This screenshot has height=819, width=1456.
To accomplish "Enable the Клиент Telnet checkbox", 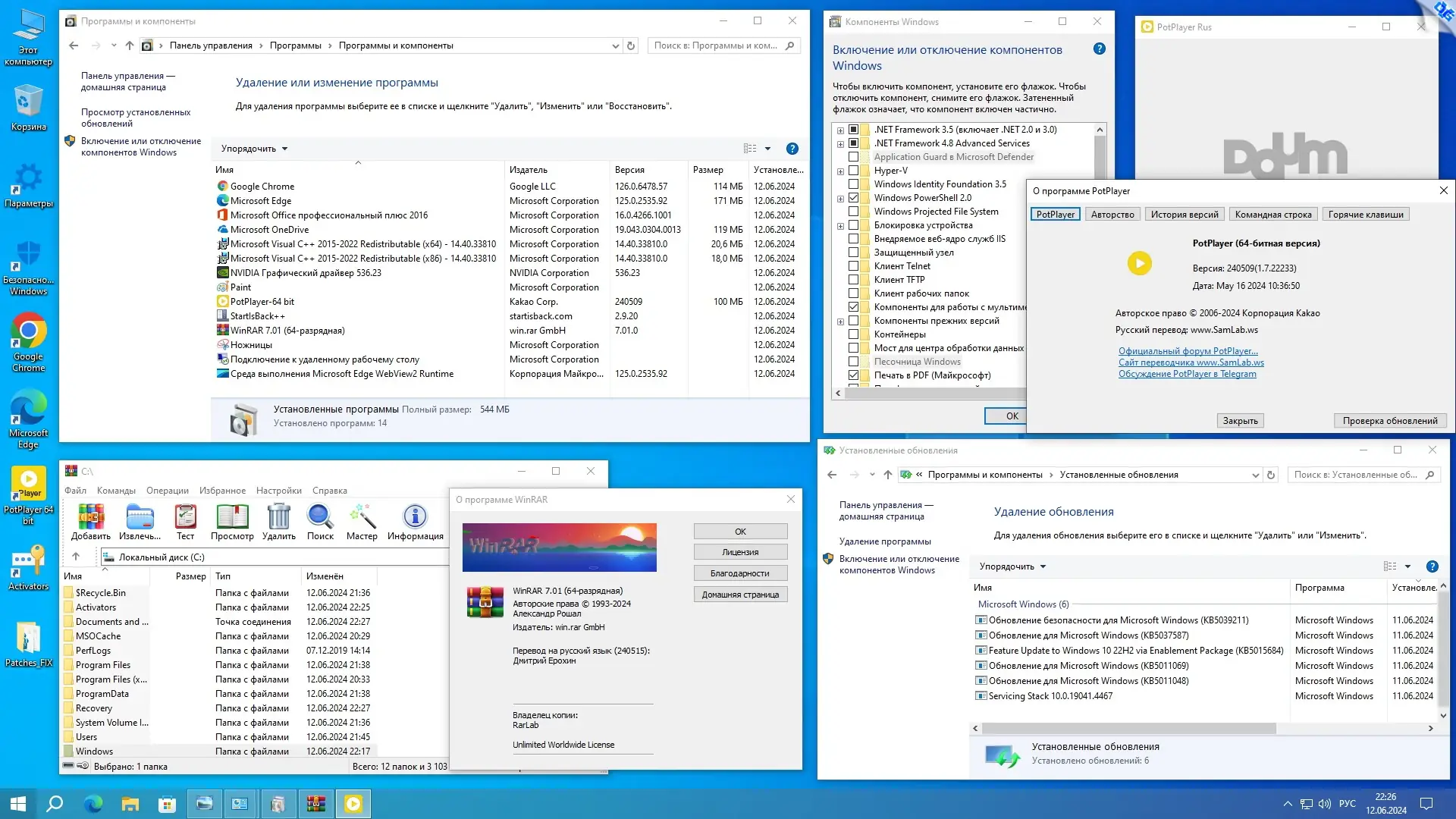I will pyautogui.click(x=854, y=265).
